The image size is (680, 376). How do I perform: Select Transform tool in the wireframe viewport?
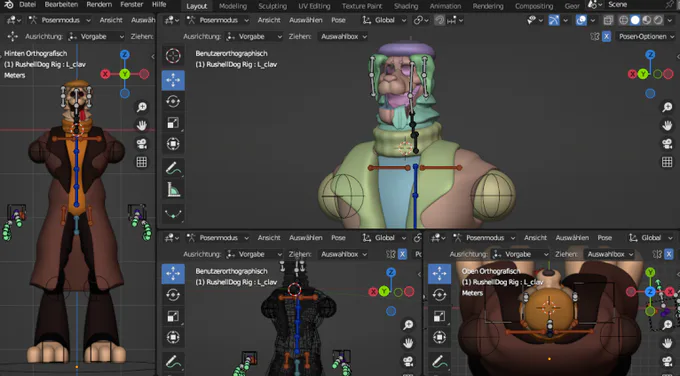(x=173, y=337)
